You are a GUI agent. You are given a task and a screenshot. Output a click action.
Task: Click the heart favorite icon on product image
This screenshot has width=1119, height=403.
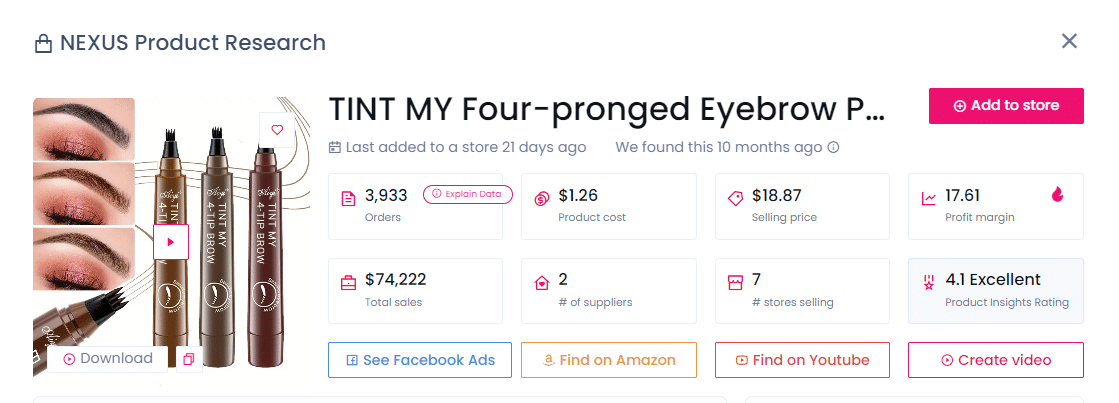point(277,129)
